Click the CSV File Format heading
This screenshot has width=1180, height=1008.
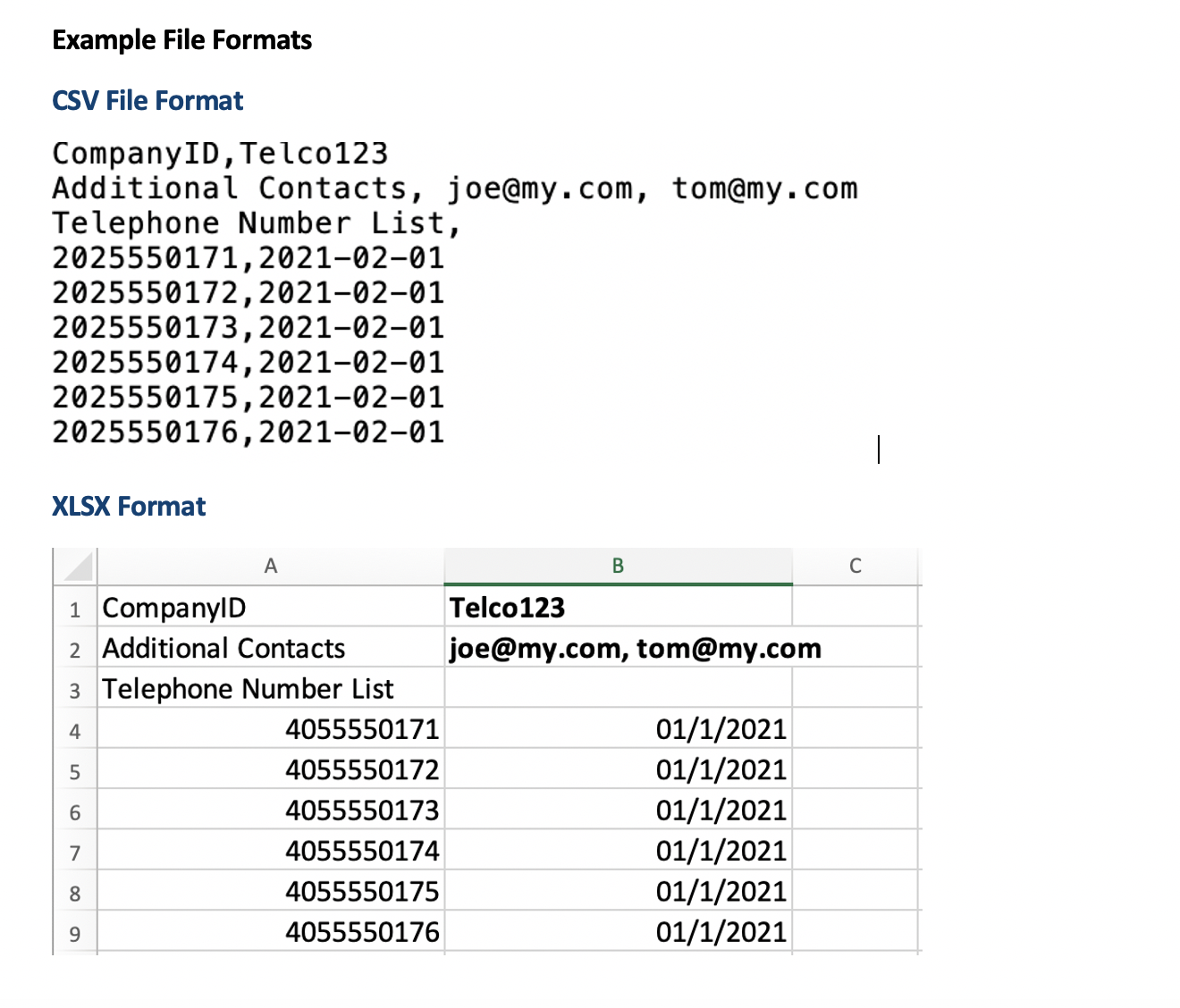pyautogui.click(x=147, y=101)
